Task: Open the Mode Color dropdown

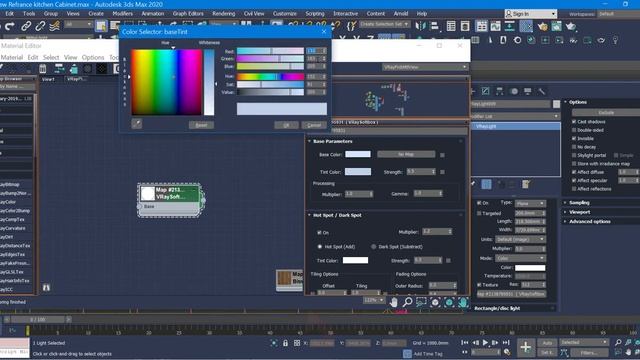Action: 520,258
